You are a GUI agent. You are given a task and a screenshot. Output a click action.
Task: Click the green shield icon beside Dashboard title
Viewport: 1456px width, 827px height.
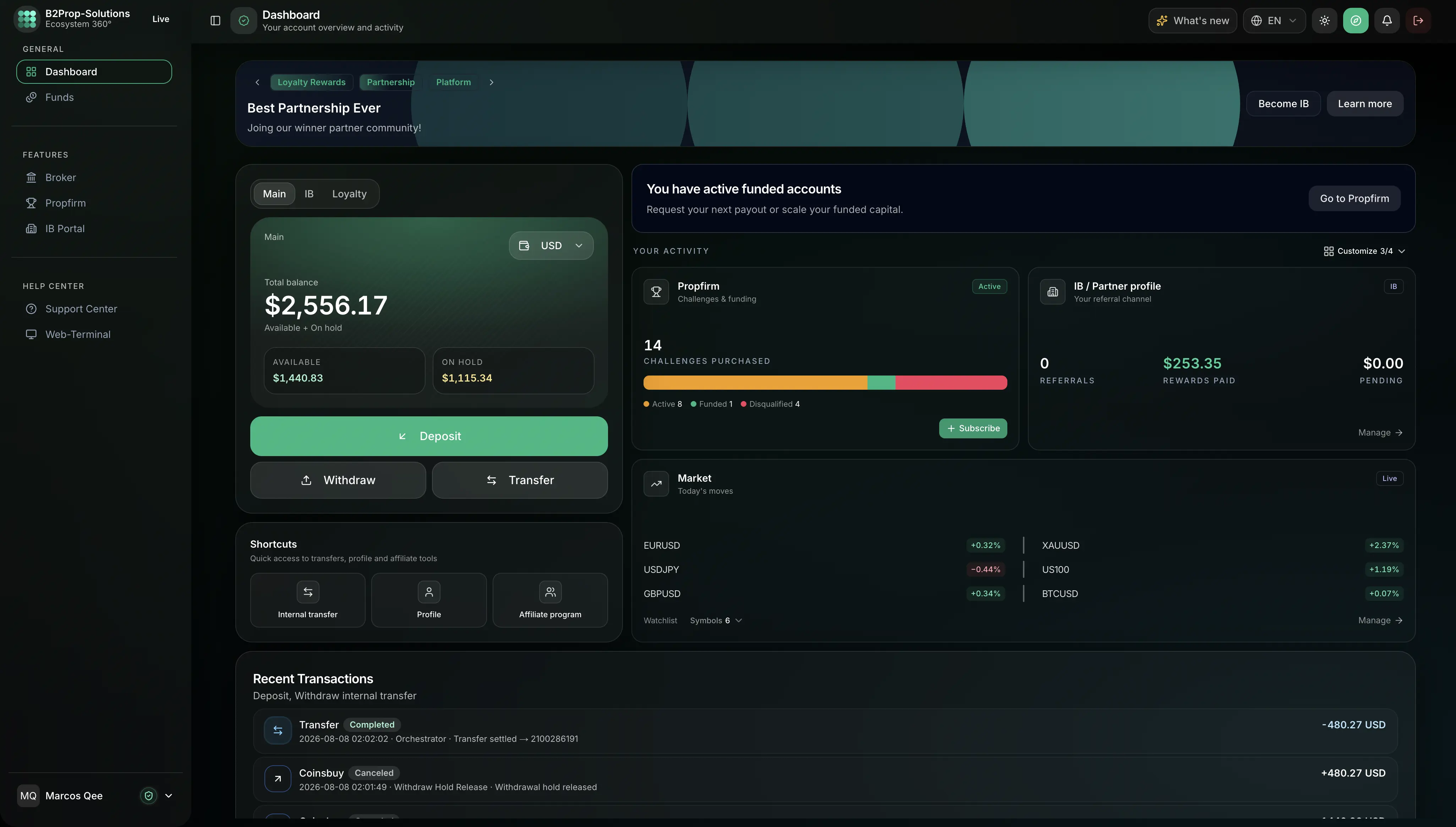click(243, 21)
